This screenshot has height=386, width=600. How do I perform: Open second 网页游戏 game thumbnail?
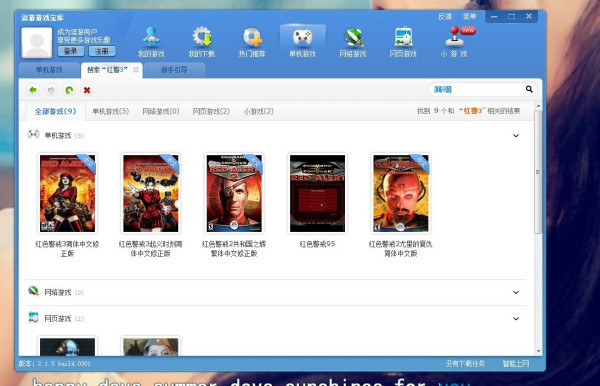[x=151, y=346]
